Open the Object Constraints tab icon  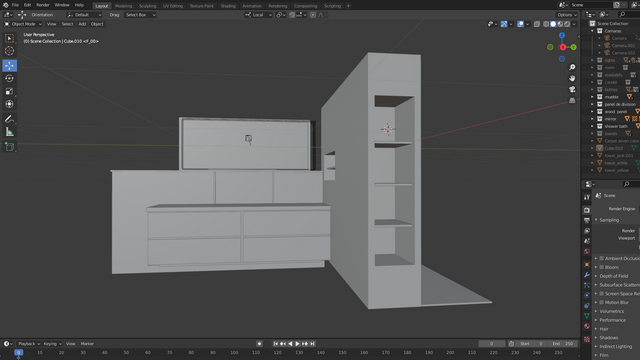[x=587, y=305]
